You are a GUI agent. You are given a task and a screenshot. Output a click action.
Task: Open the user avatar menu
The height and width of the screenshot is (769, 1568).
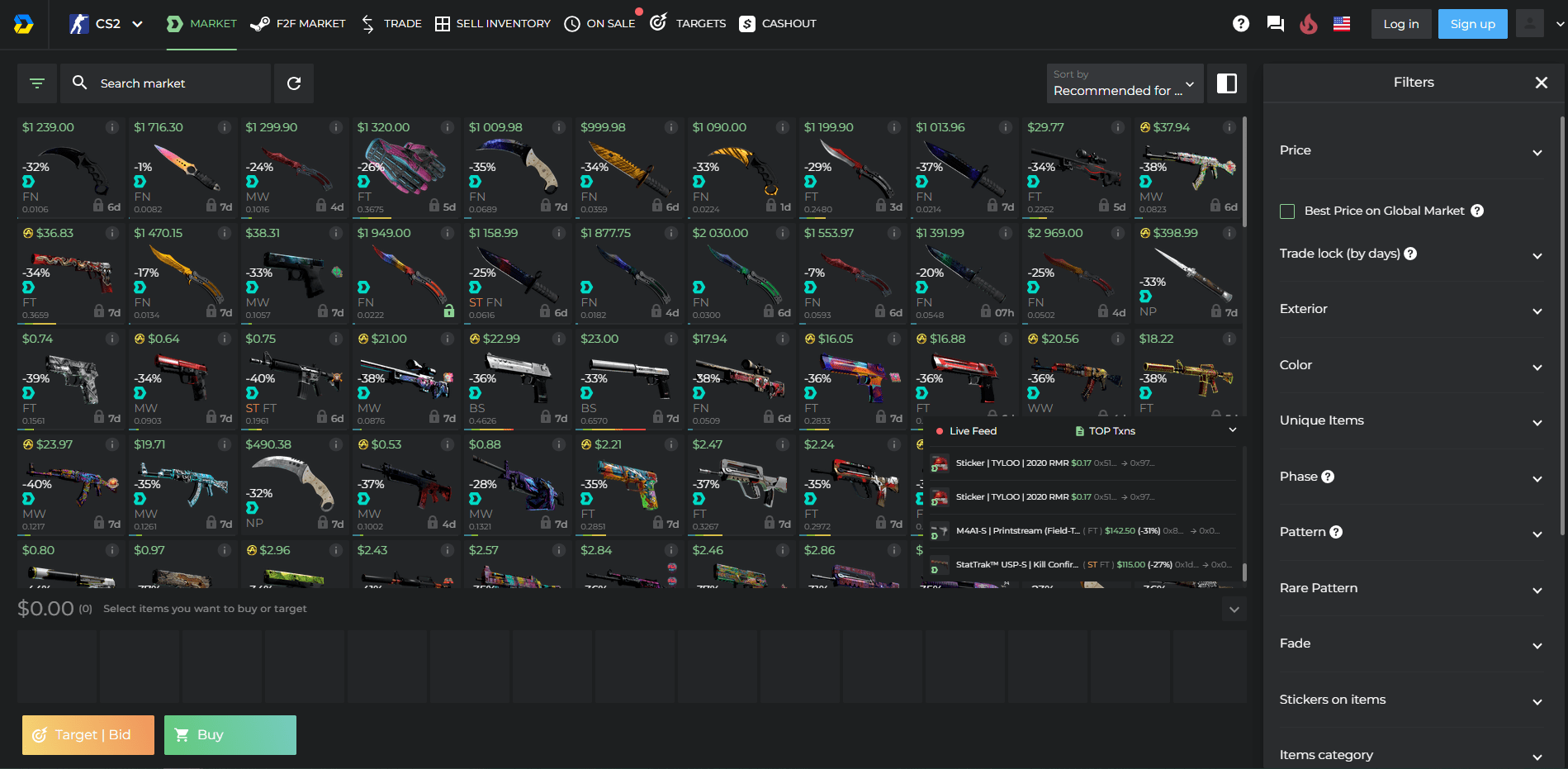[1530, 24]
